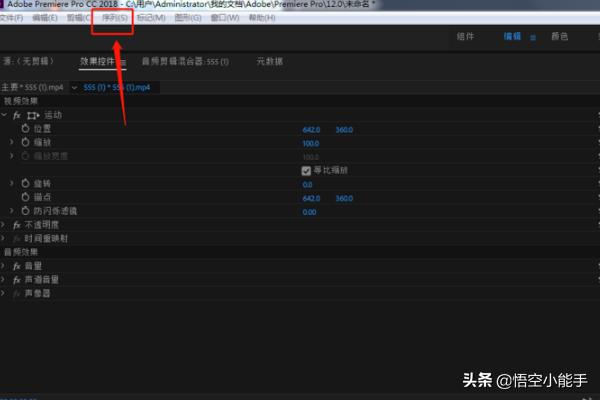Select the 视频效果 section header
This screenshot has height=400, width=600.
pos(21,101)
